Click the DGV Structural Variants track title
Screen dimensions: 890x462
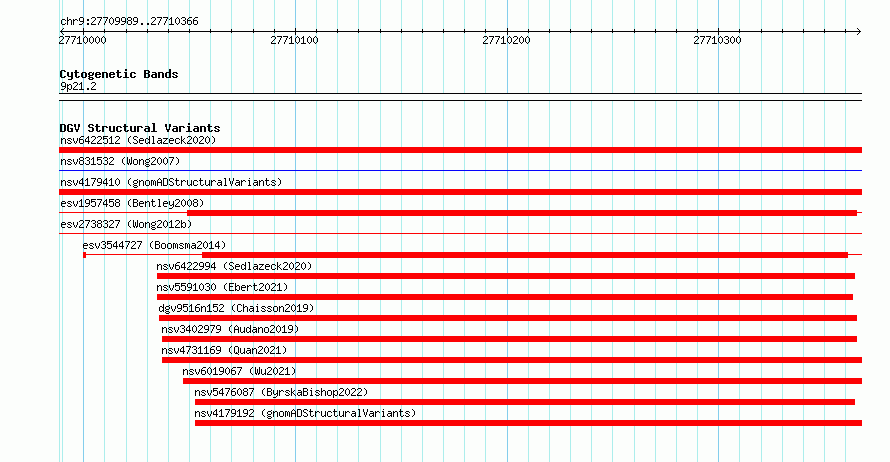[x=140, y=128]
